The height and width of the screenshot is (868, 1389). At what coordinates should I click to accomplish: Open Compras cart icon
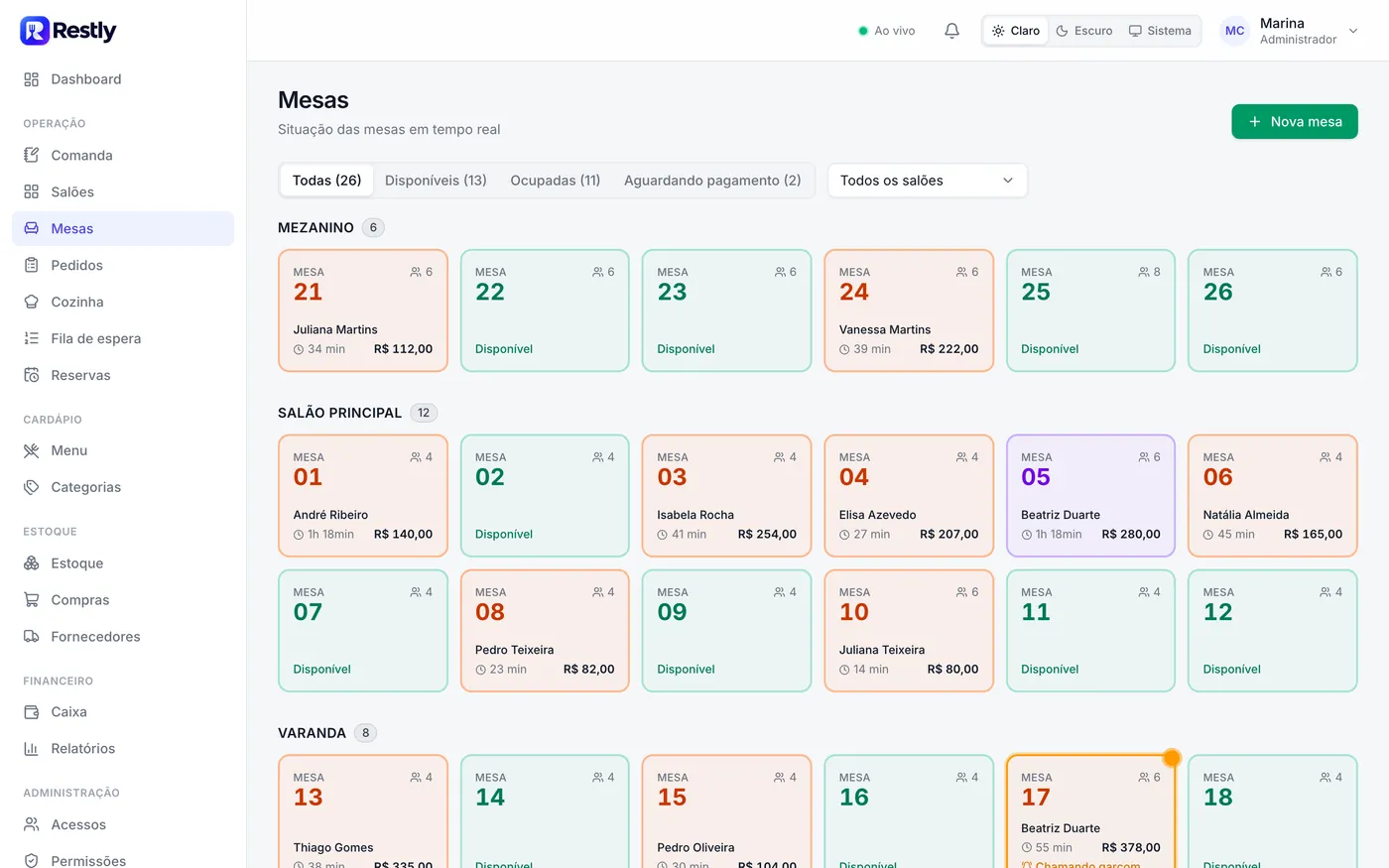pyautogui.click(x=32, y=600)
